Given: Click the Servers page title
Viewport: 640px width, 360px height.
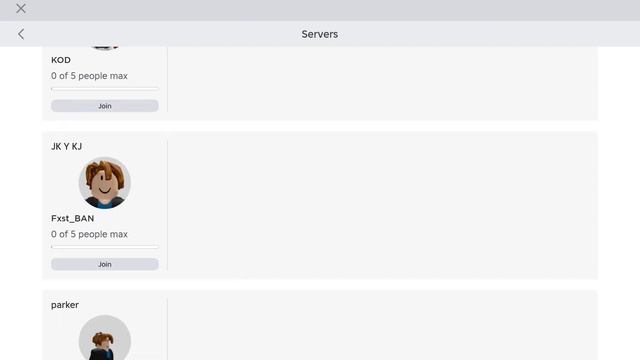Looking at the screenshot, I should (320, 34).
